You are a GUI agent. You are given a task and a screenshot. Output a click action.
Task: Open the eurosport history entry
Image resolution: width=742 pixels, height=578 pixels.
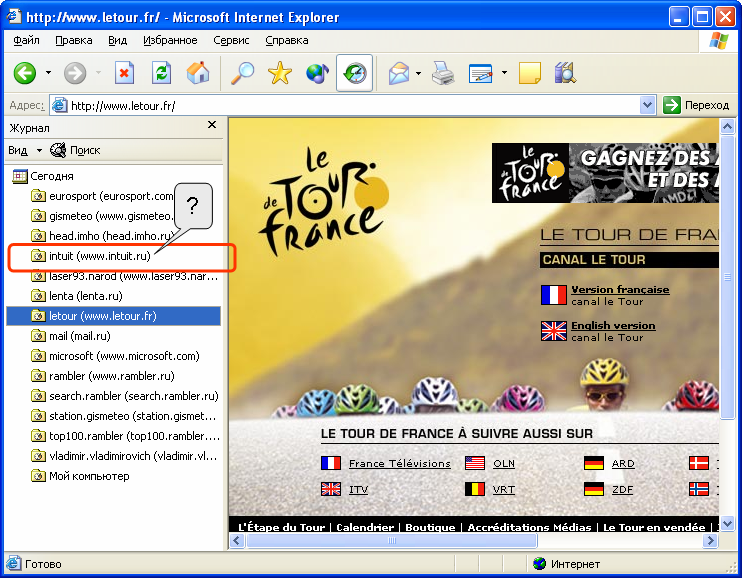point(102,196)
